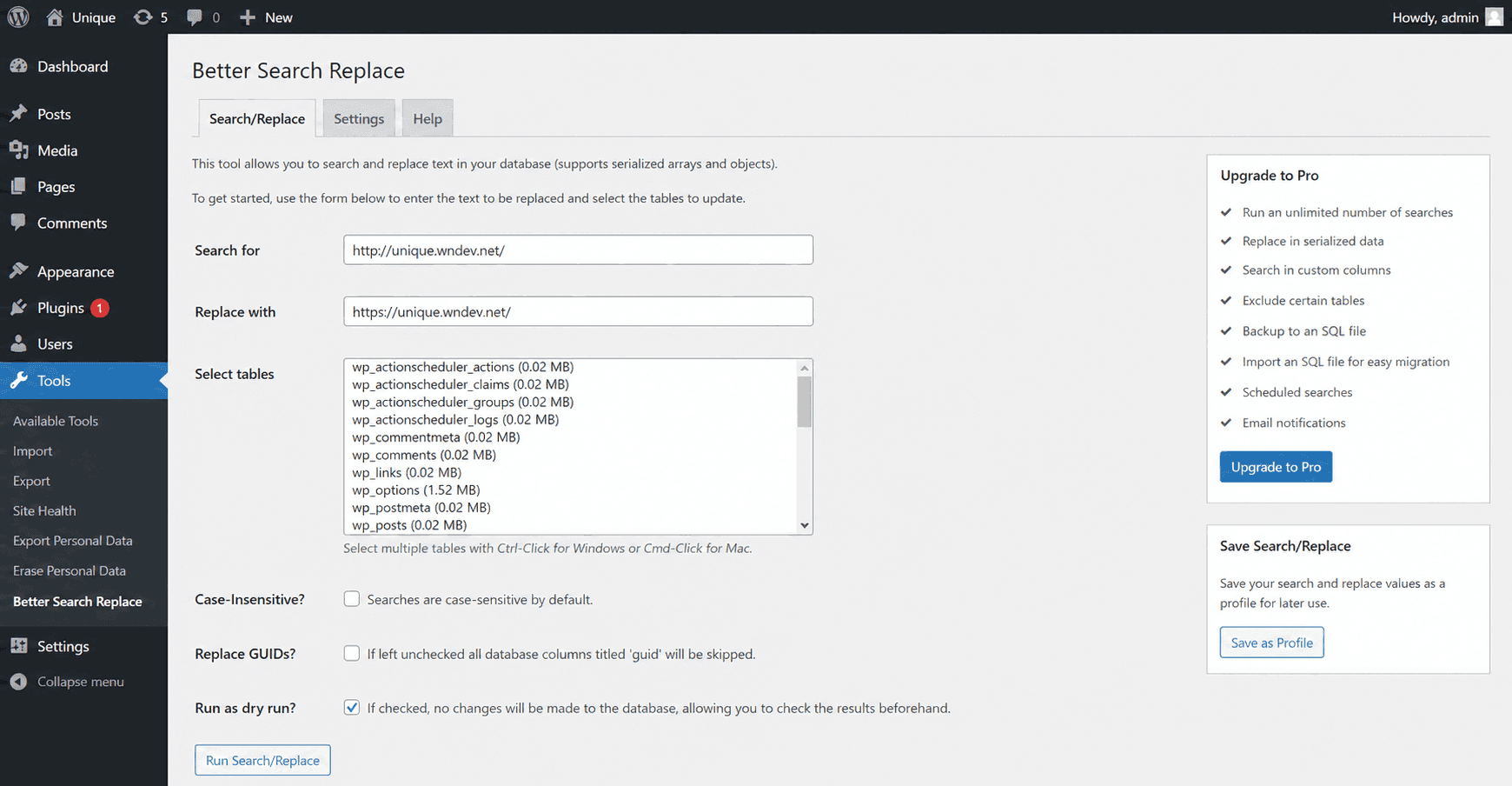Open Export Personal Data submenu item
The height and width of the screenshot is (786, 1512).
tap(73, 541)
